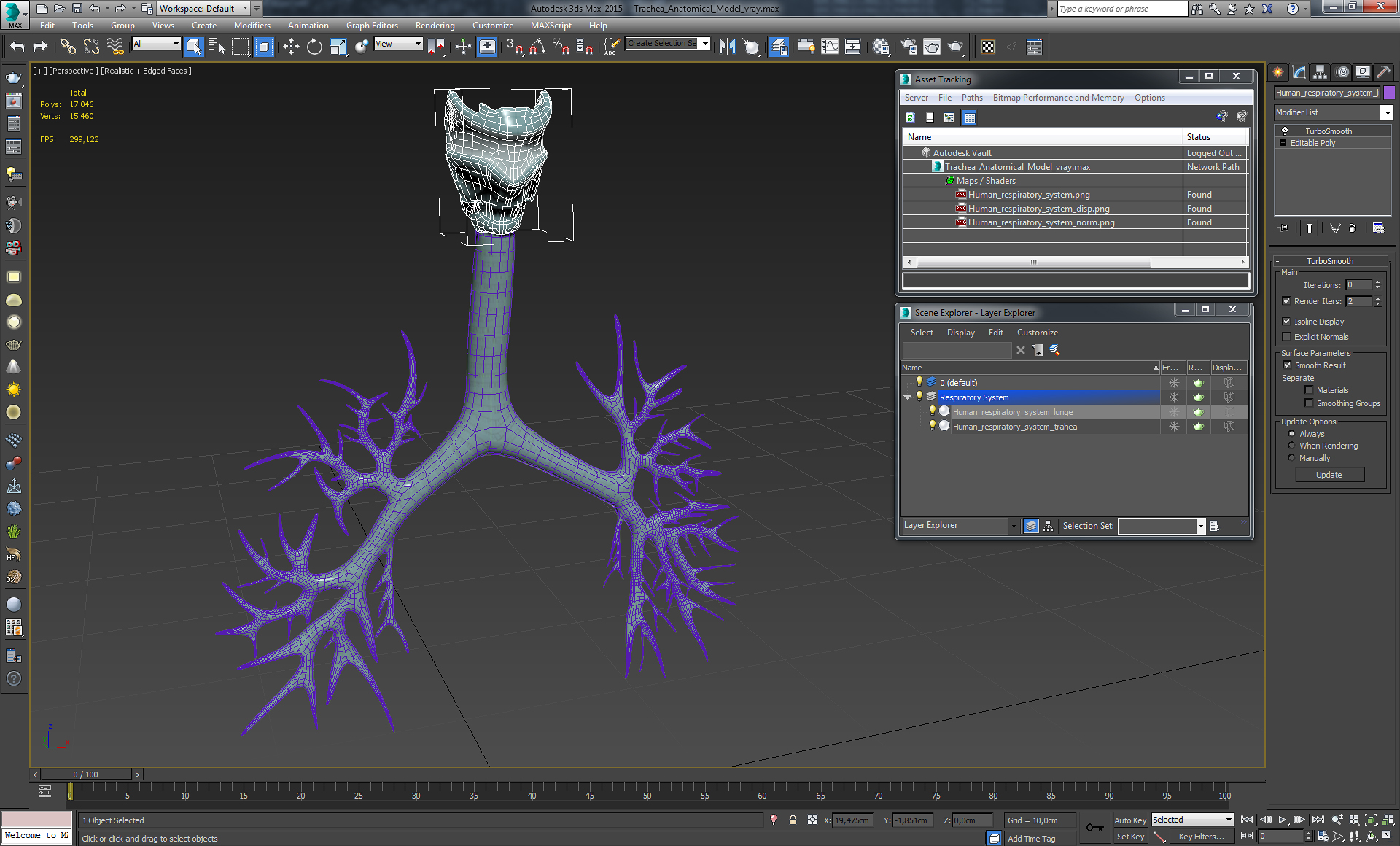The width and height of the screenshot is (1400, 846).
Task: Select the Rotate tool in main toolbar
Action: coord(314,47)
